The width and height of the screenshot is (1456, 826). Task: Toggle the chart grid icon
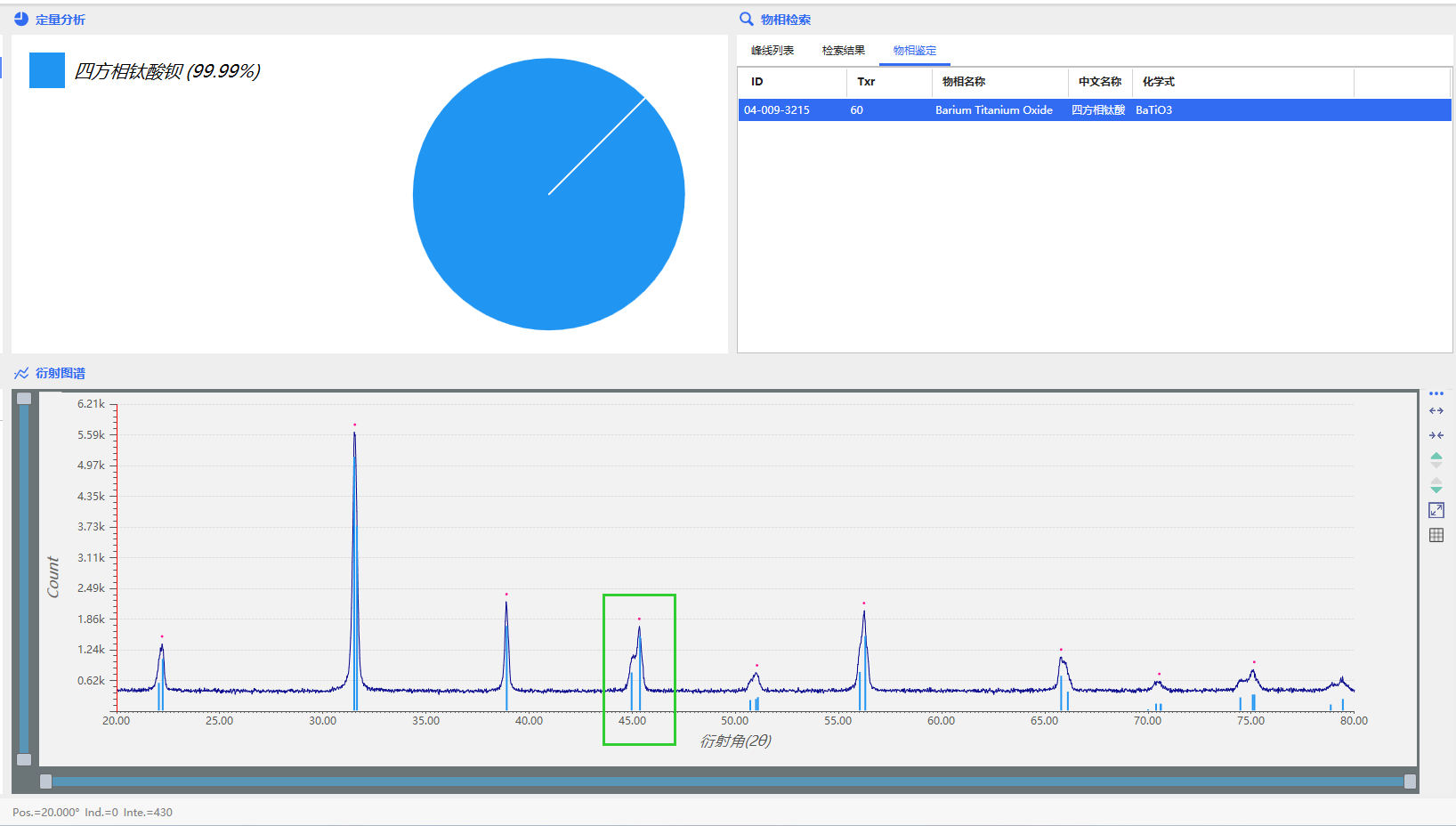[1436, 535]
